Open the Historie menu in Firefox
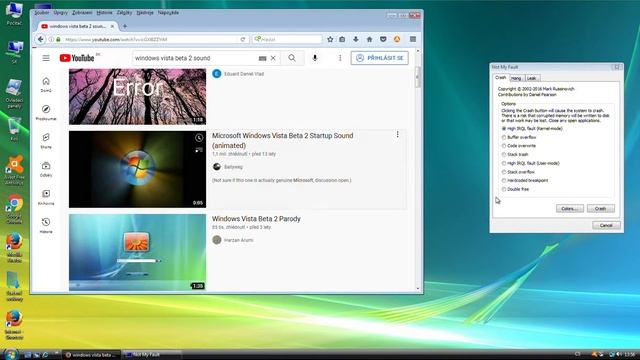This screenshot has height=360, width=640. click(x=104, y=13)
